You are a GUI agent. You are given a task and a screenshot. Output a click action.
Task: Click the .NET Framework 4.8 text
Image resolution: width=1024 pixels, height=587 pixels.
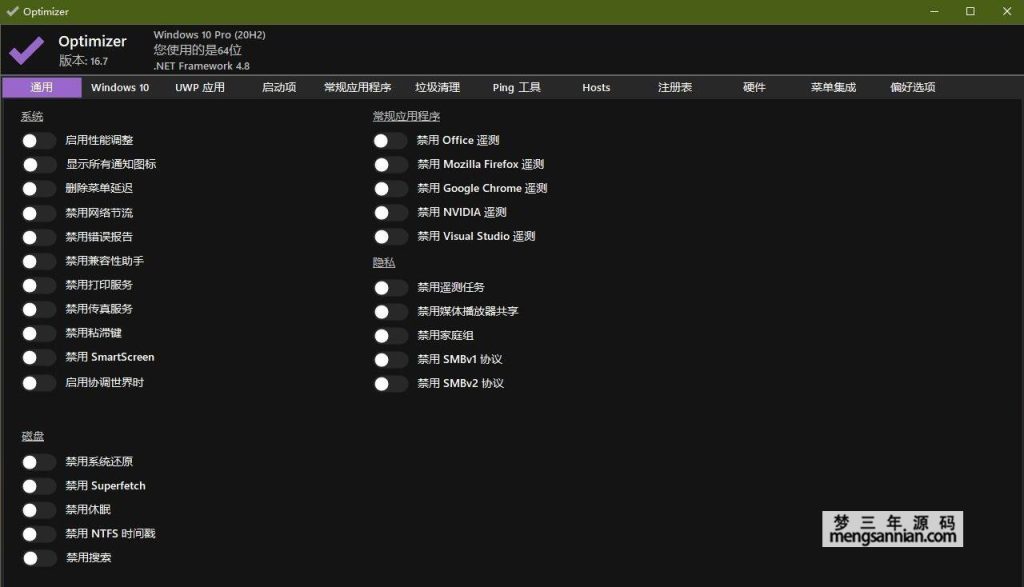point(202,66)
